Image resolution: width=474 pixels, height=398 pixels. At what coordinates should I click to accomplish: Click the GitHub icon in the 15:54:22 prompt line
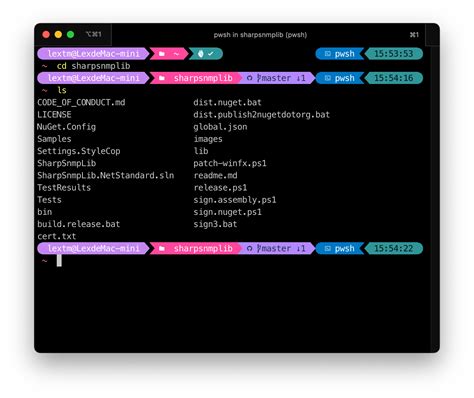click(x=250, y=249)
